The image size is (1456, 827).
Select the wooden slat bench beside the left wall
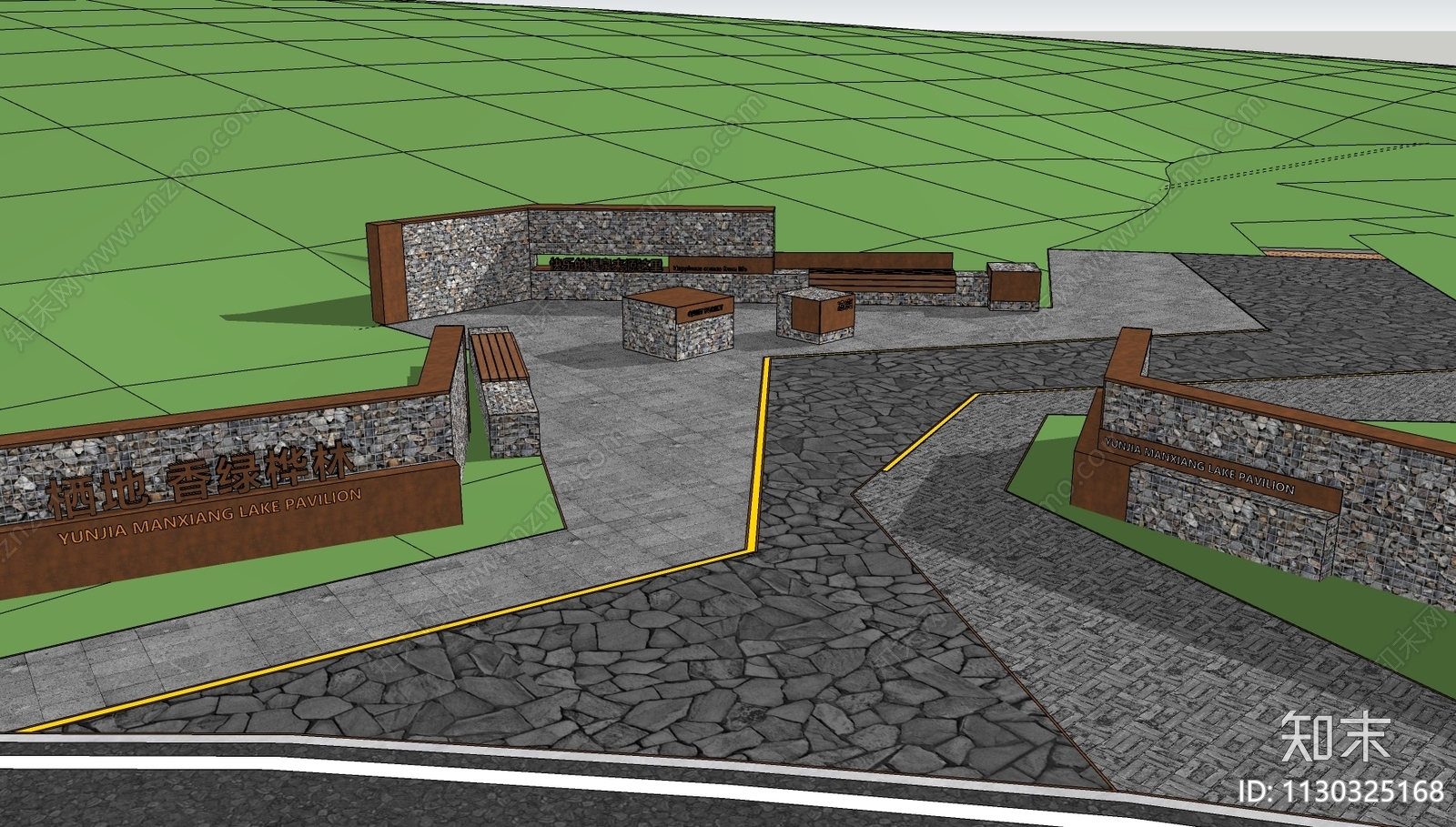click(499, 357)
